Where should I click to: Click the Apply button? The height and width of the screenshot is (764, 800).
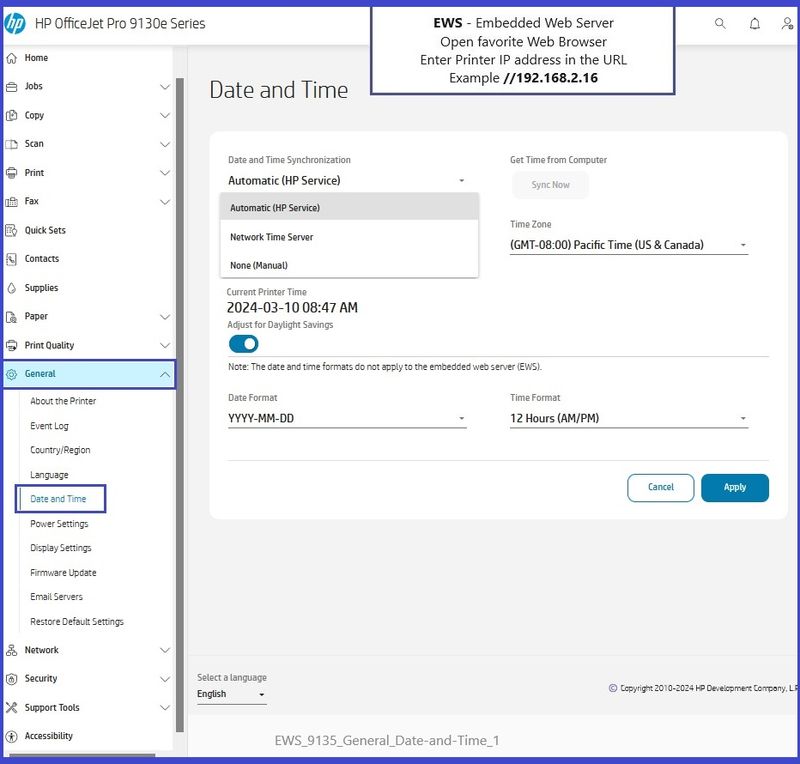point(735,487)
